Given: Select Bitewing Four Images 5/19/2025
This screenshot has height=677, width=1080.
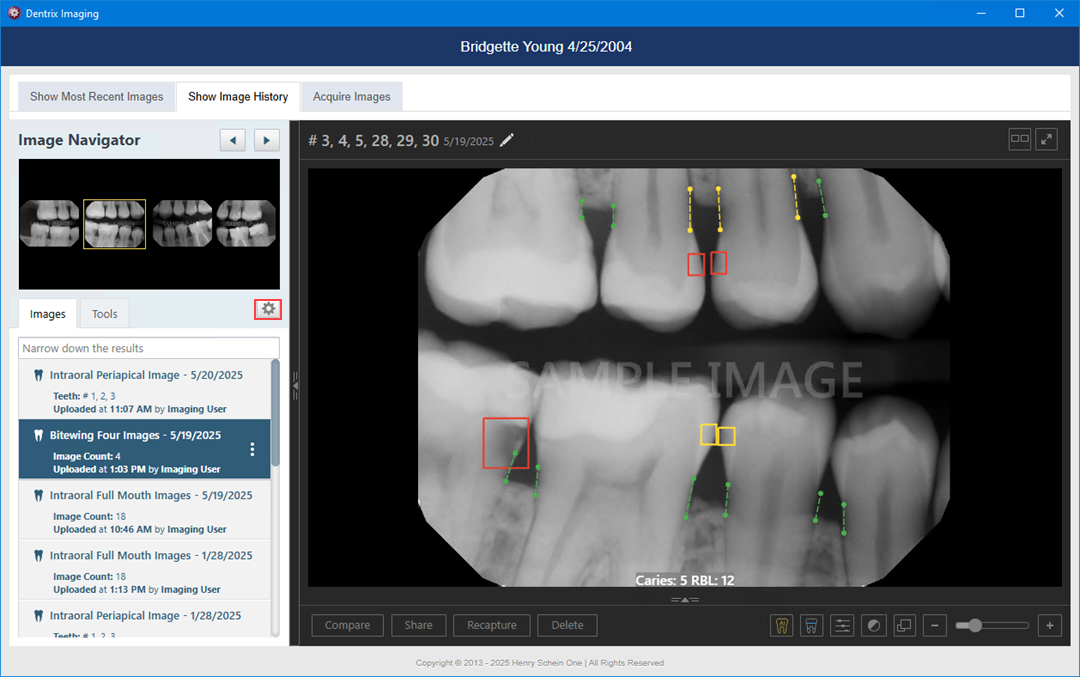Looking at the screenshot, I should [145, 449].
